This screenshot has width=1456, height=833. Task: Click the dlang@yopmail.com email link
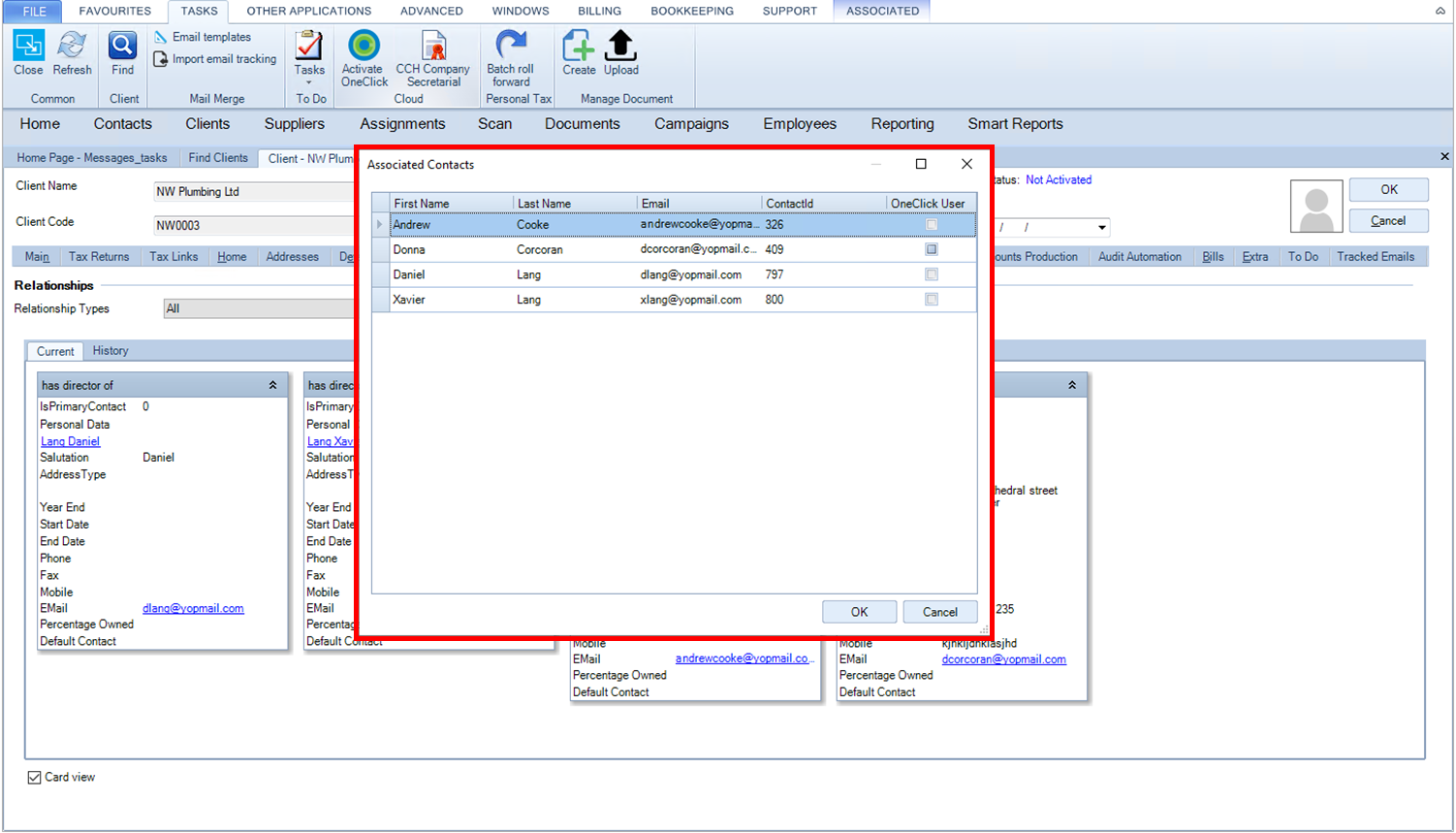tap(193, 608)
